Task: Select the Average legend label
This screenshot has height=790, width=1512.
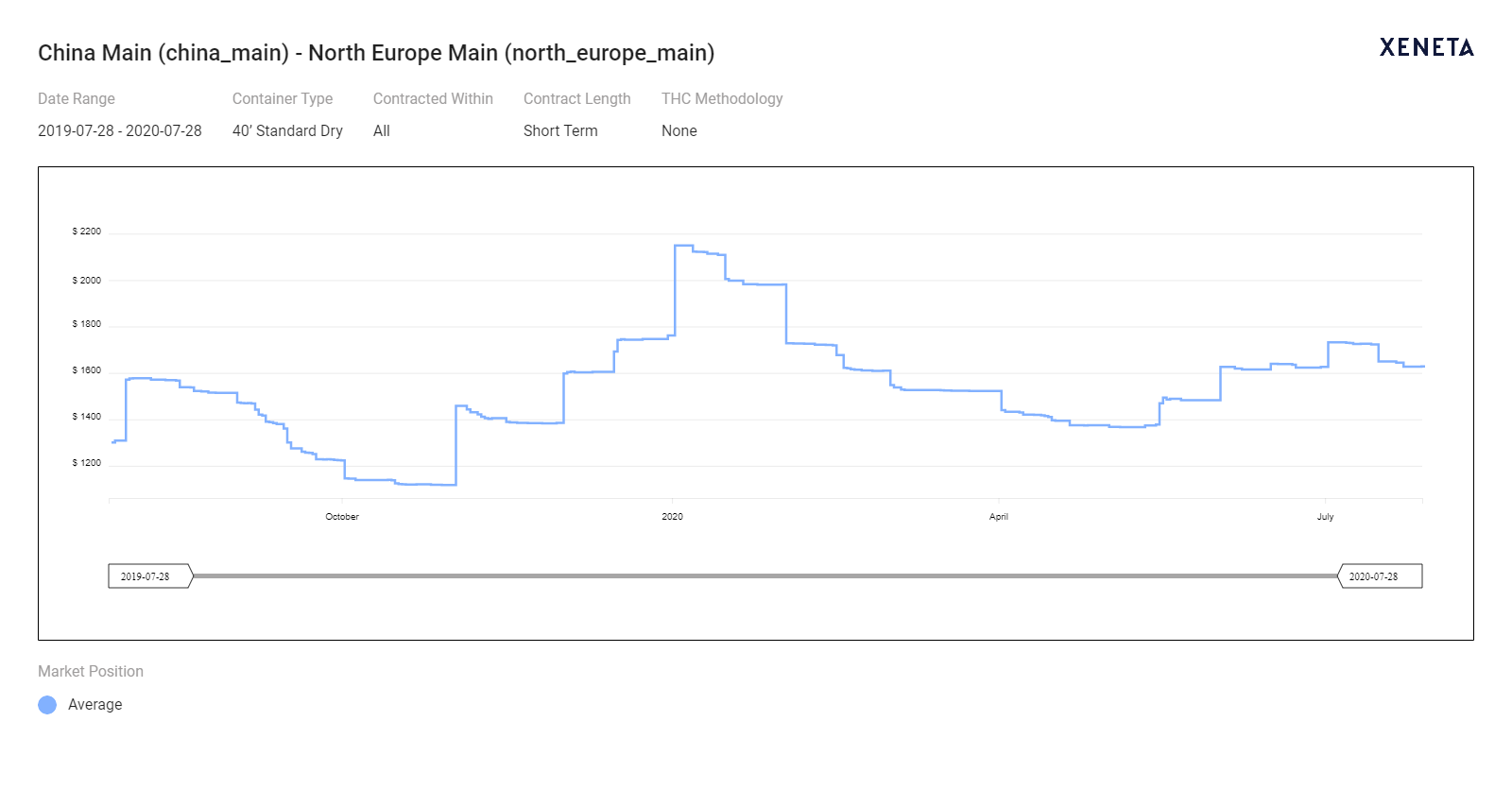Action: tap(94, 705)
